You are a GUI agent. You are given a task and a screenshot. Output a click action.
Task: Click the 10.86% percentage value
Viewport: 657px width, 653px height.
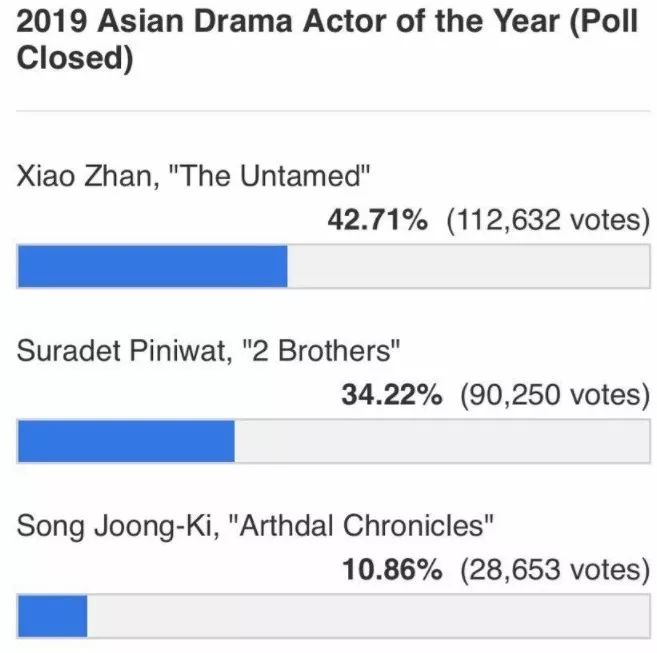[x=391, y=569]
